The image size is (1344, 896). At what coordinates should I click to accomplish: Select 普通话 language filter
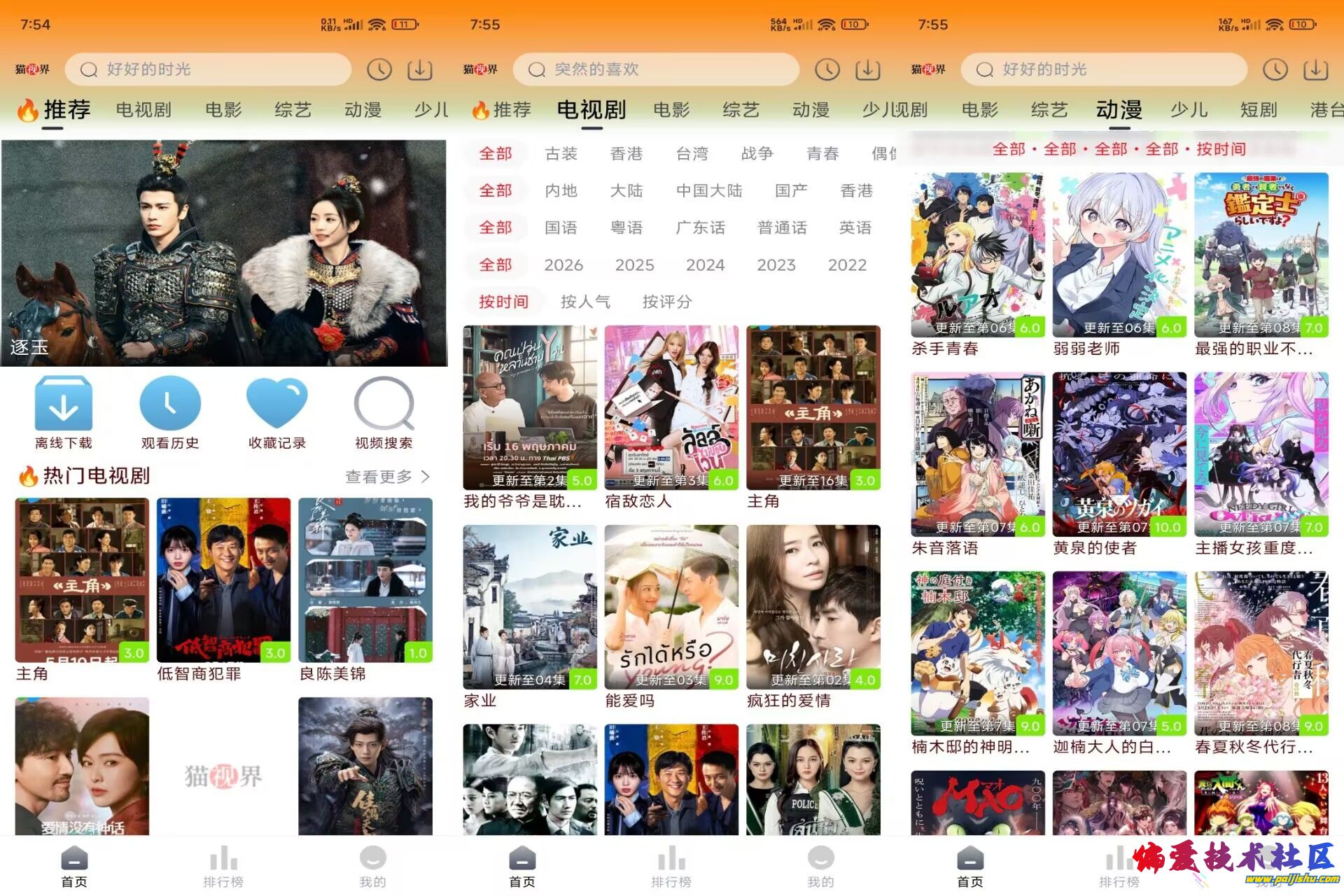point(783,227)
